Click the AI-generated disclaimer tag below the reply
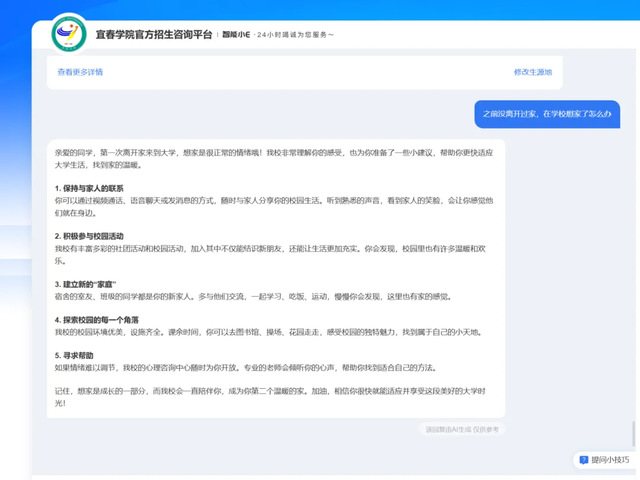This screenshot has width=640, height=480. pyautogui.click(x=462, y=428)
